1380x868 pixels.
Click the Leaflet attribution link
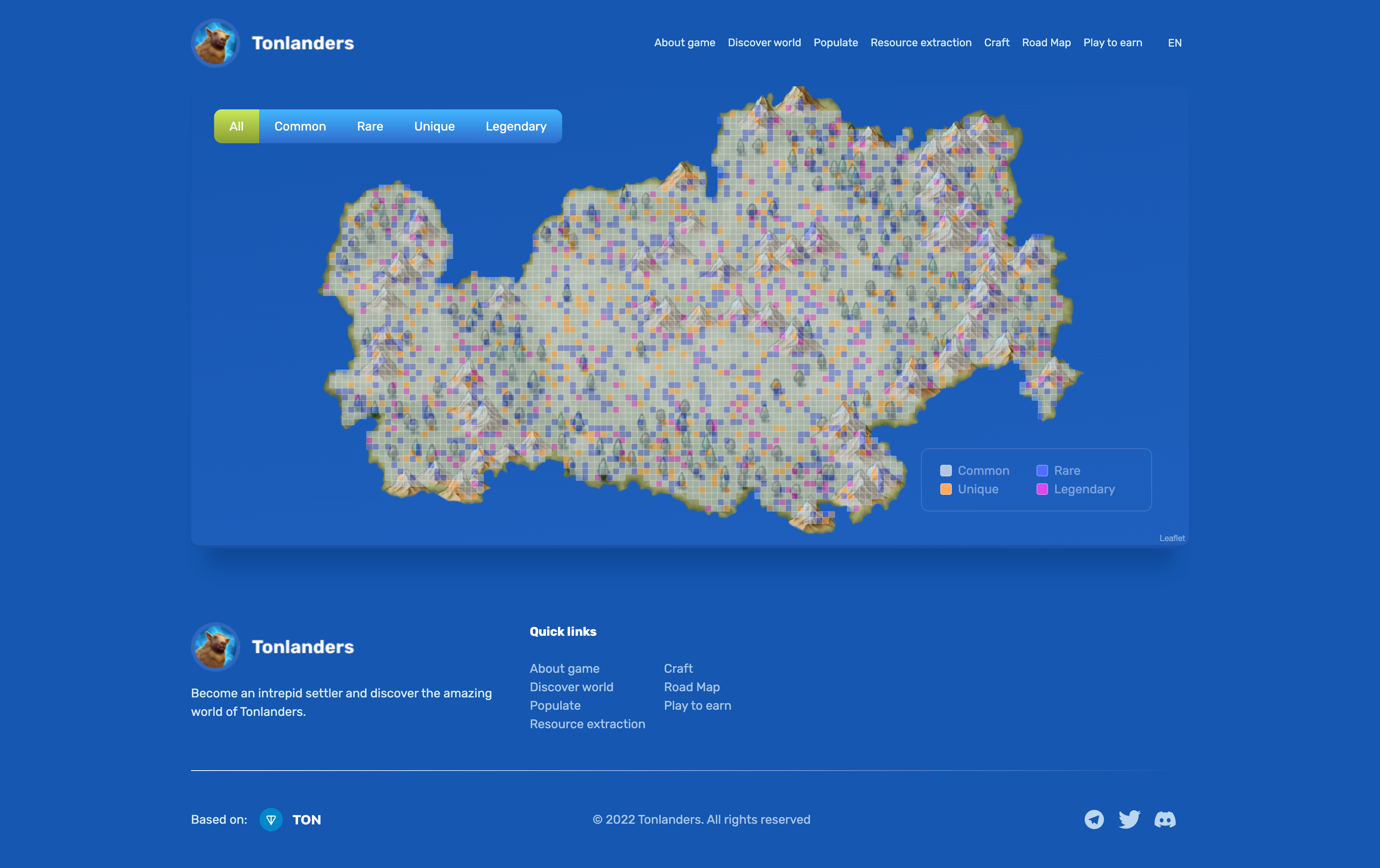1171,538
